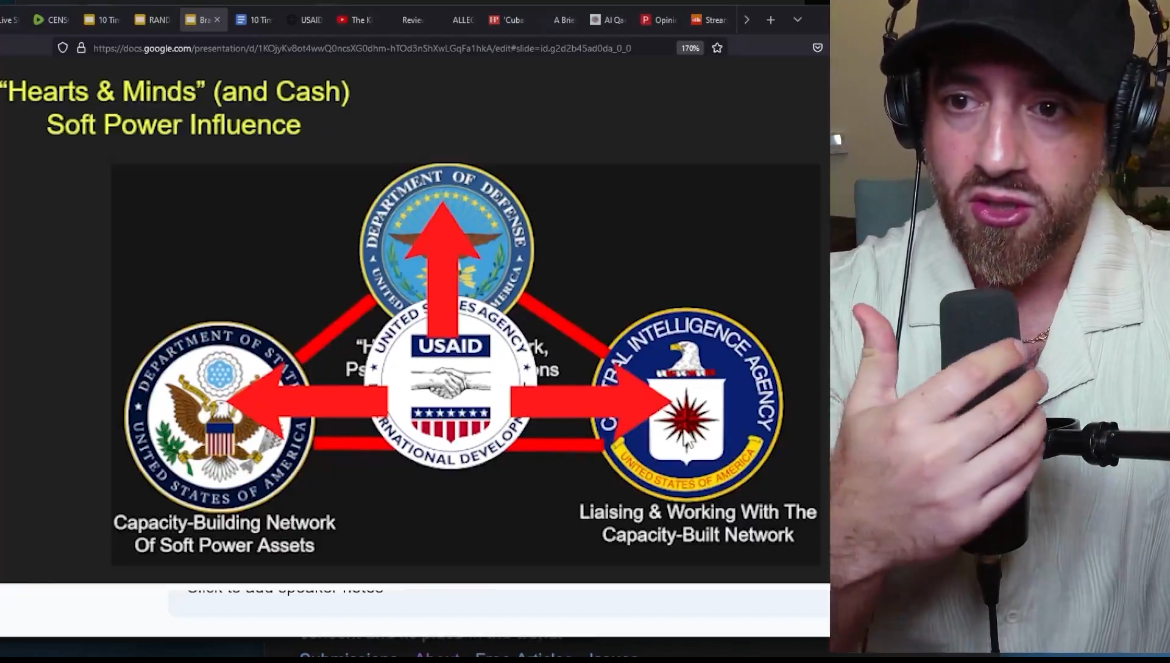Click 'Capacity-Building Network Of Soft Power Assets' caption
1170x663 pixels.
point(224,534)
